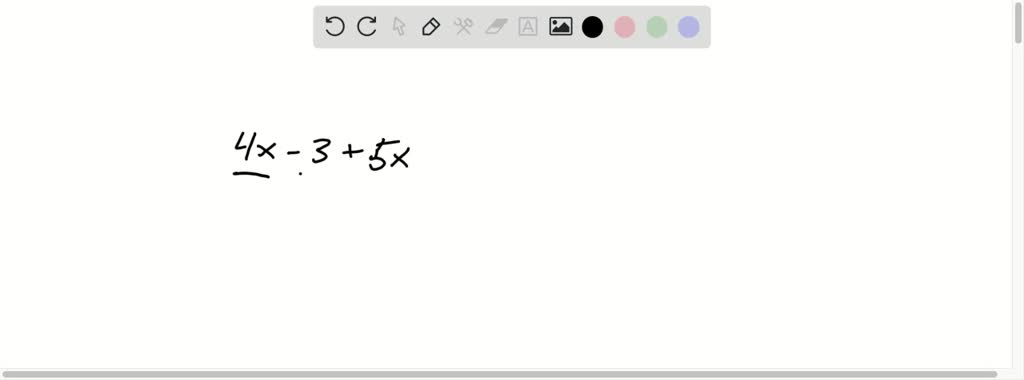This screenshot has width=1024, height=380.
Task: Activate the eraser tool
Action: tap(496, 27)
